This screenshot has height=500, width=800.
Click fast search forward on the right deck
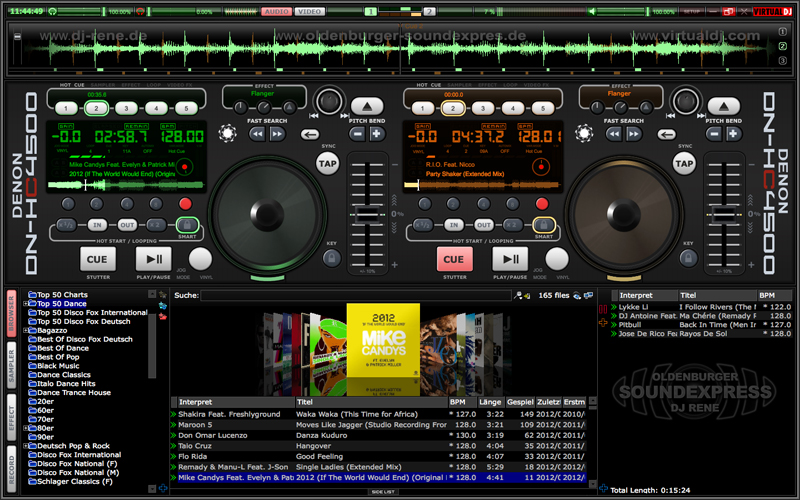633,133
